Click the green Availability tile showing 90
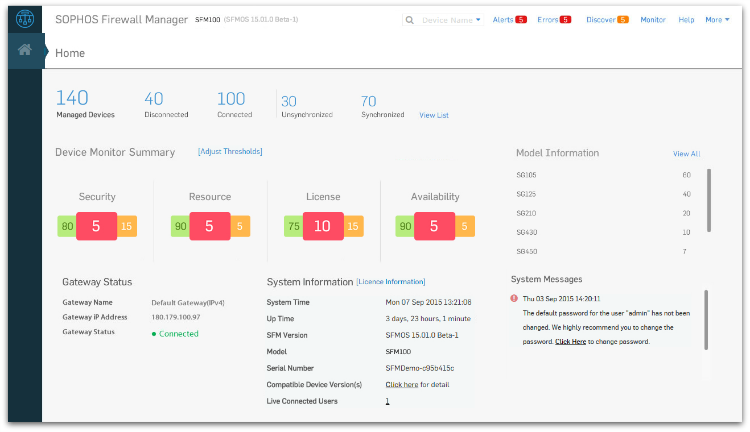 (x=405, y=226)
